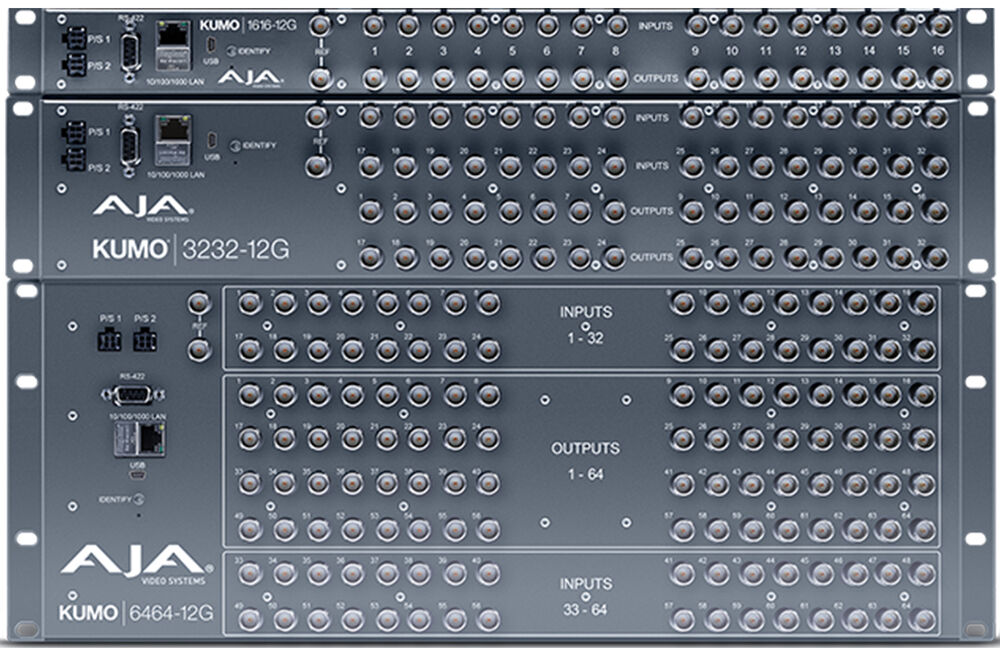
Task: Click the AJA logo on the 3232-12G unit
Action: pos(142,208)
